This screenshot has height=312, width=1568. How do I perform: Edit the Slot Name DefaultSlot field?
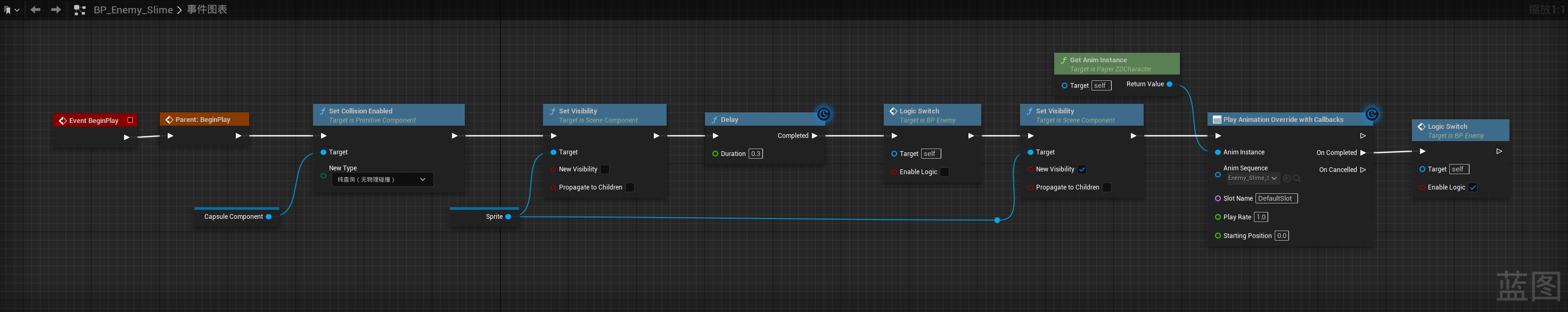[x=1276, y=198]
